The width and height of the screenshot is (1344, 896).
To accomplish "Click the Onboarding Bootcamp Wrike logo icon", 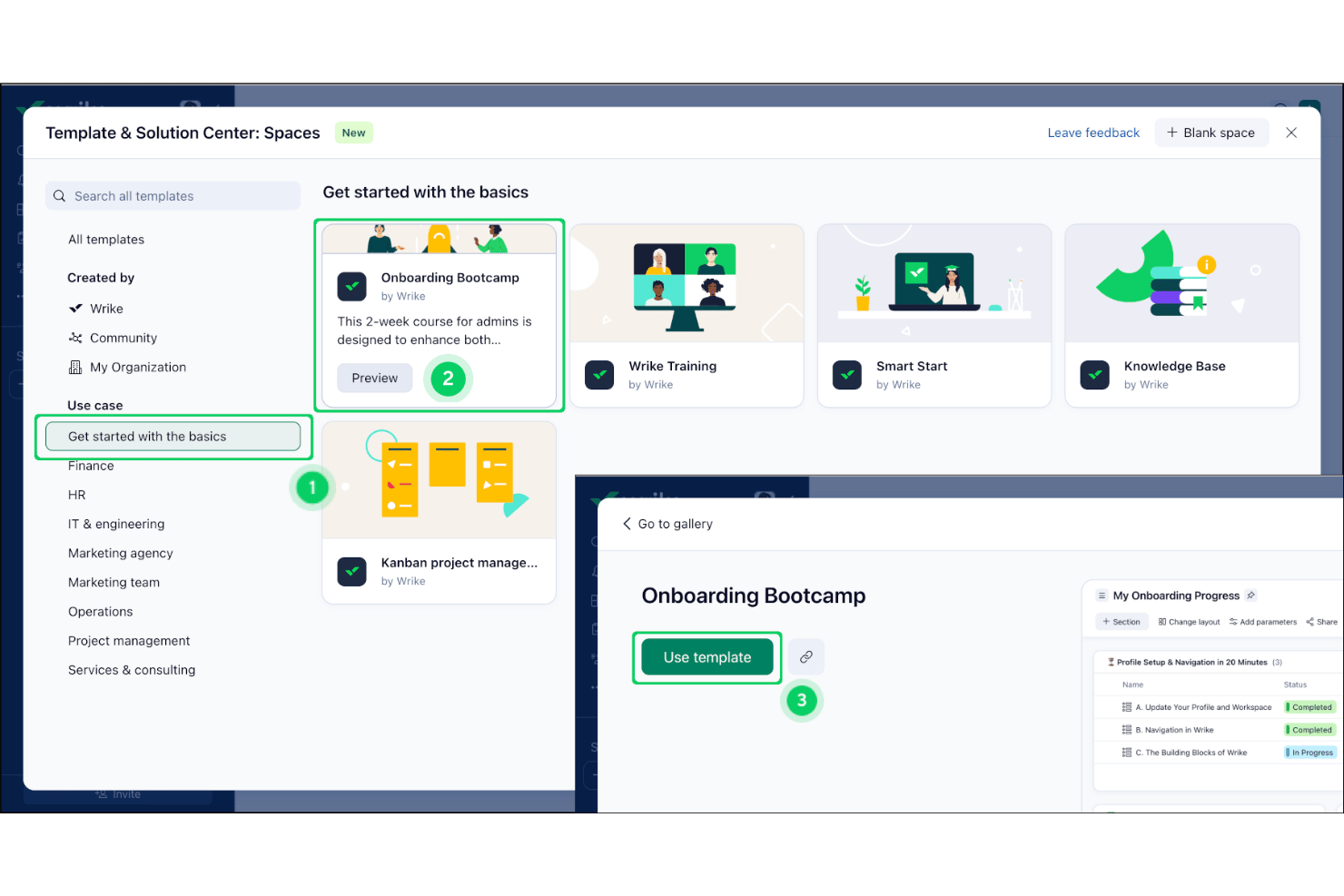I will (x=352, y=287).
